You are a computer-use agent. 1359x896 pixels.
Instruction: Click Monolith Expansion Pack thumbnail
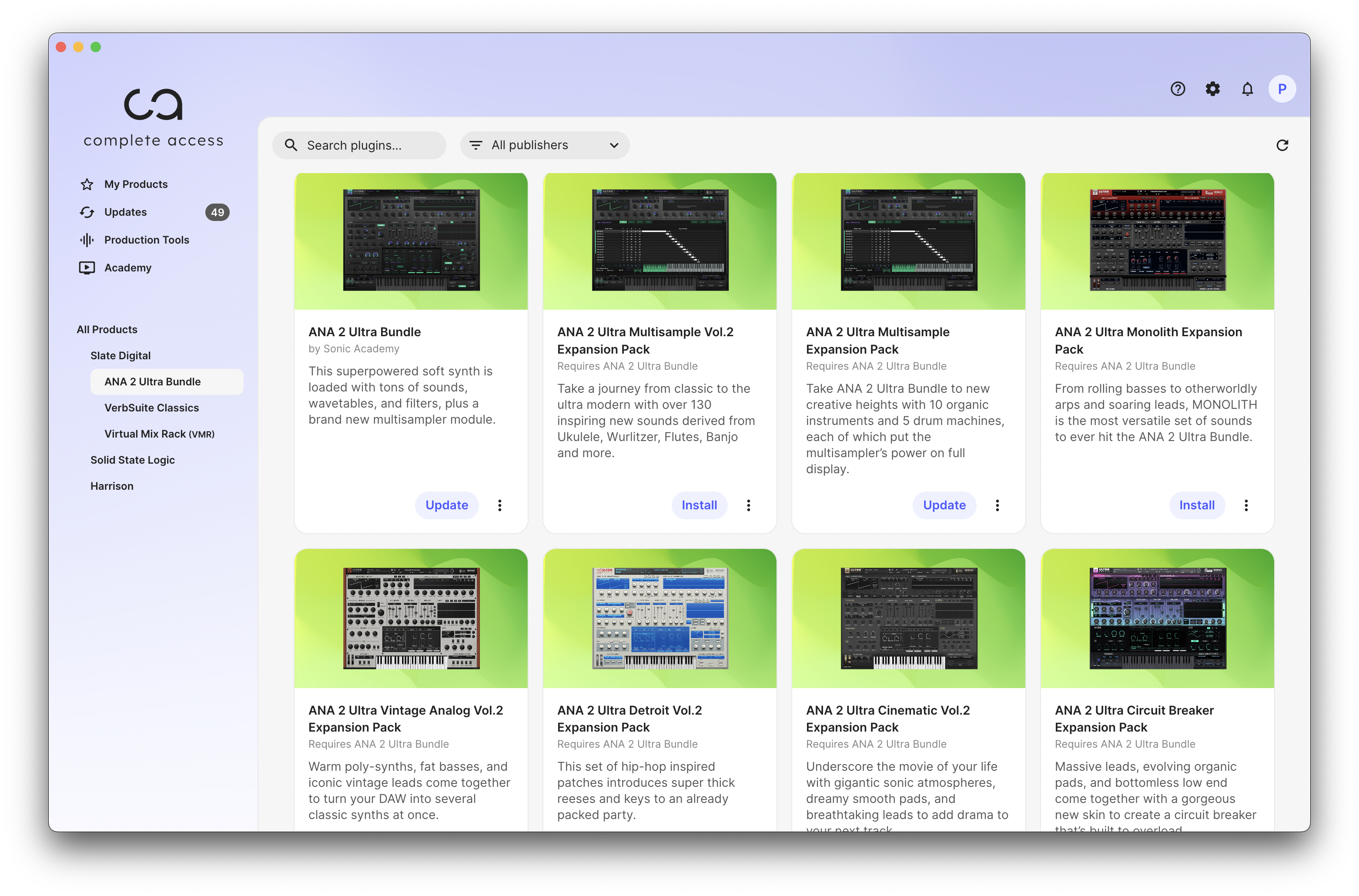(x=1157, y=241)
